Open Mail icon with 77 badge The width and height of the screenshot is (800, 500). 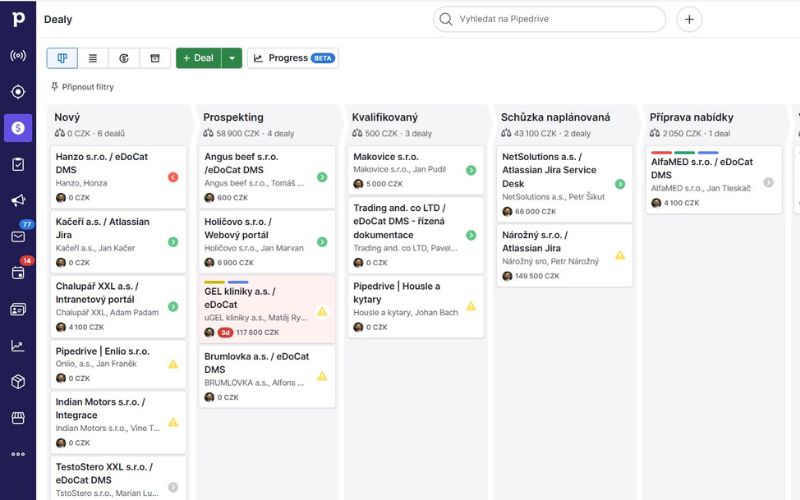click(x=18, y=236)
